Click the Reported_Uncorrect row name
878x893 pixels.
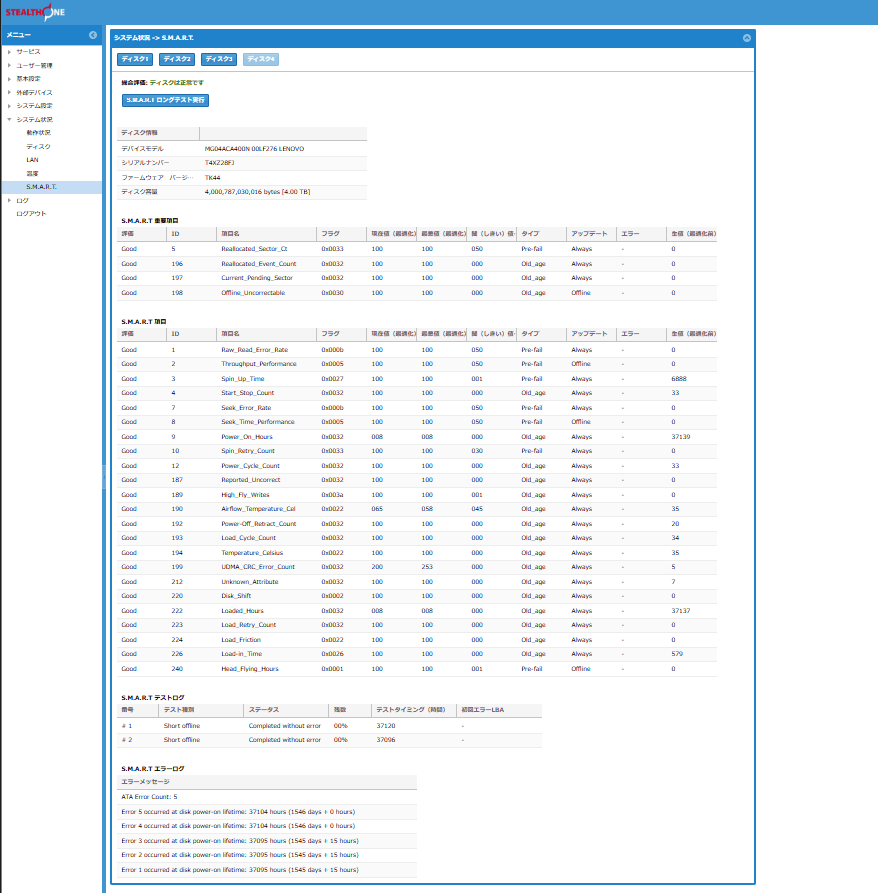pyautogui.click(x=251, y=480)
